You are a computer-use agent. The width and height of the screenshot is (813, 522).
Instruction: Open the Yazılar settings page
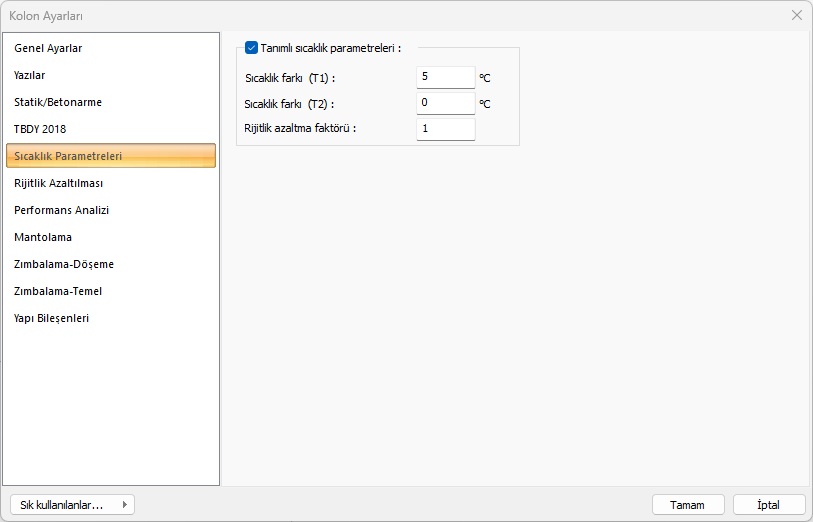pyautogui.click(x=30, y=75)
